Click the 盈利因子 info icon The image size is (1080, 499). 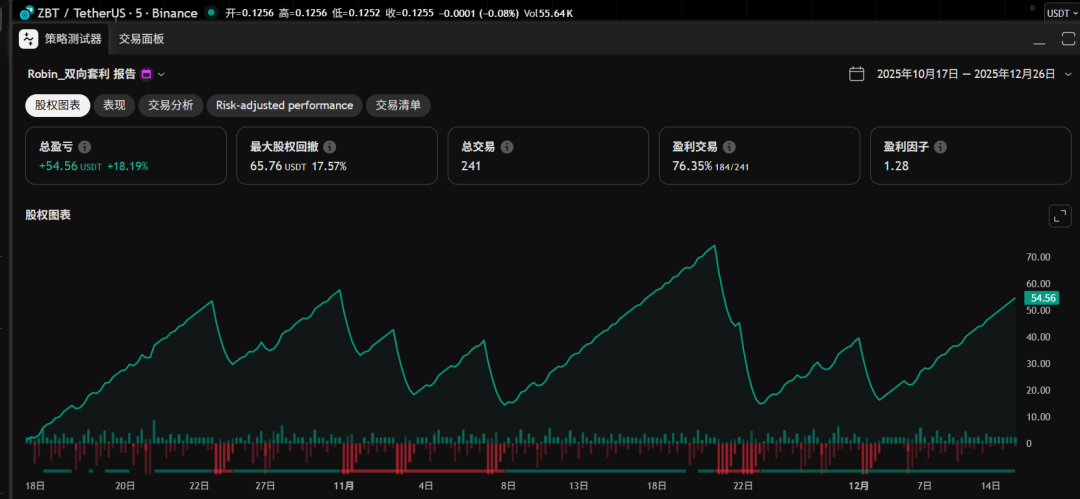pos(940,147)
